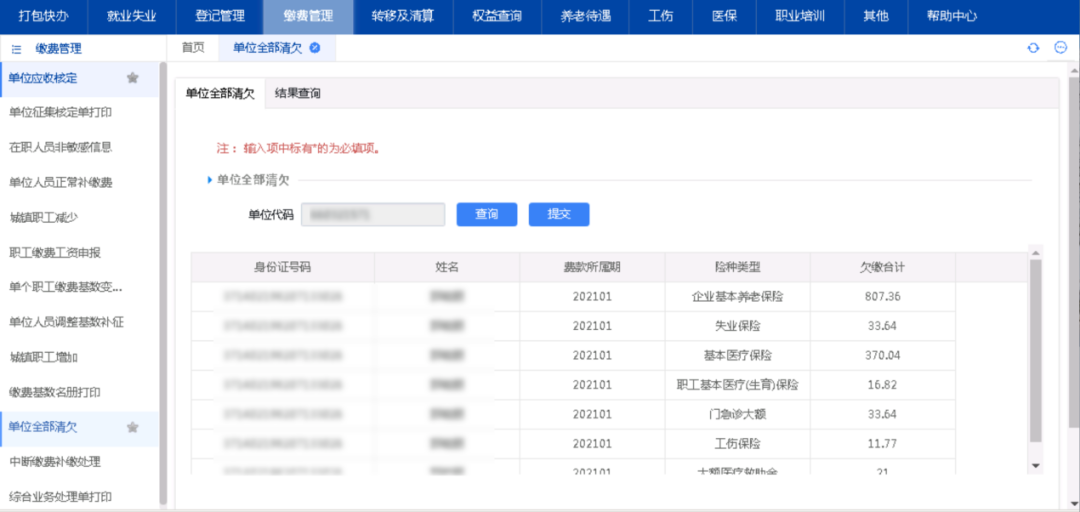Click the star icon next to 单位全部清欠
Image resolution: width=1080 pixels, height=512 pixels.
click(132, 427)
